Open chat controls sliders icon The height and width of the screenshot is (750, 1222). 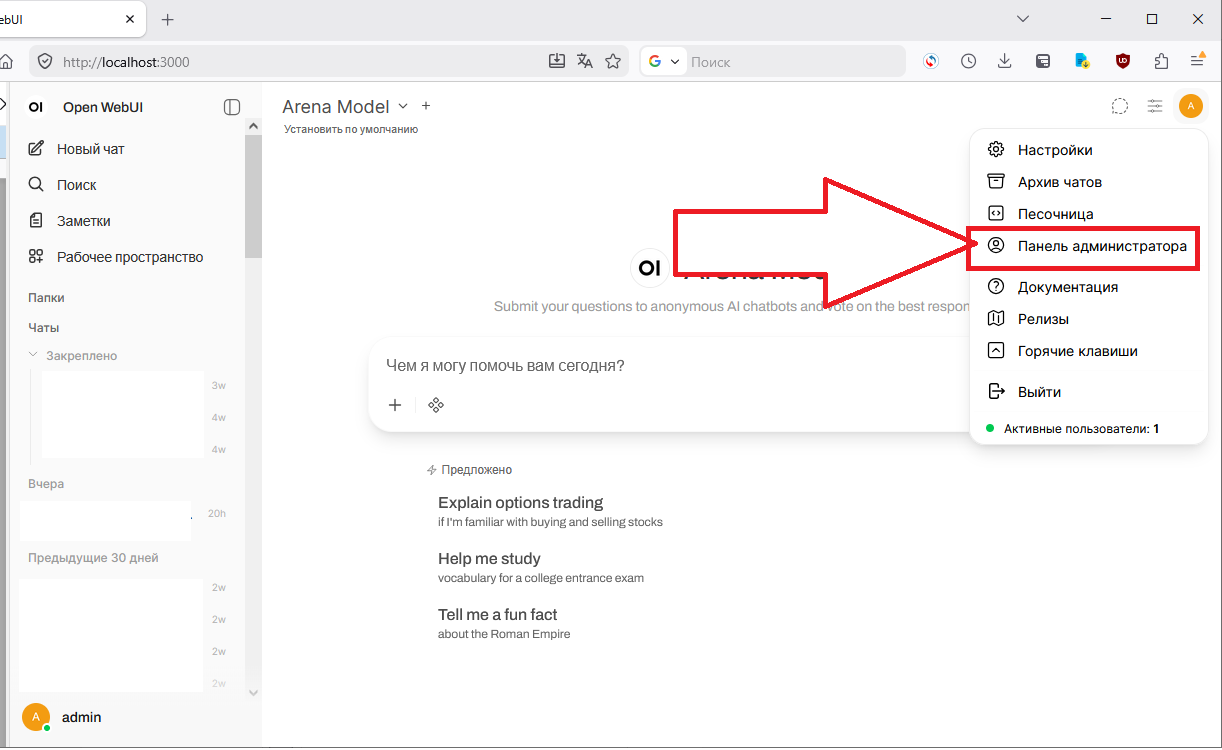tap(1155, 106)
